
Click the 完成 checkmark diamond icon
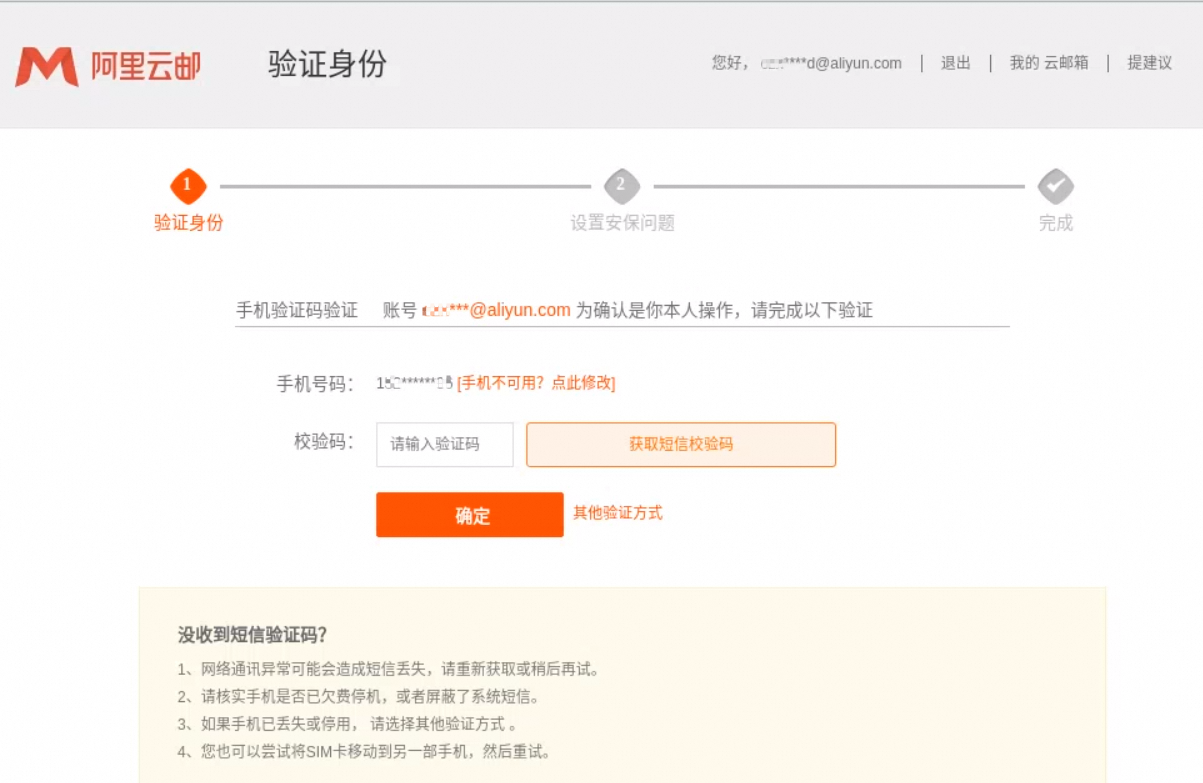point(1056,187)
